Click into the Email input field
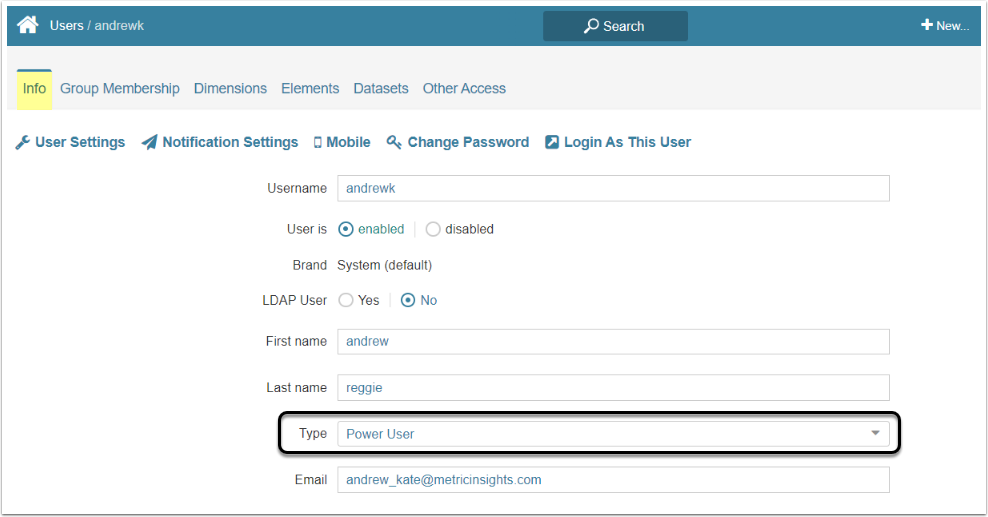 click(613, 480)
